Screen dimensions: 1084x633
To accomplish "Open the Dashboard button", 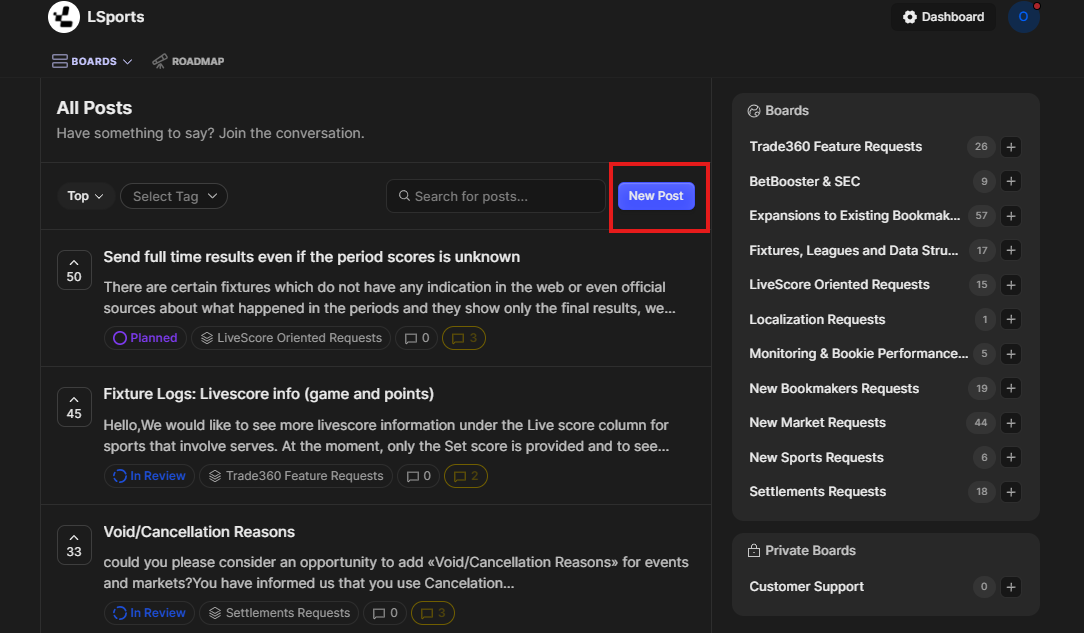I will 943,17.
